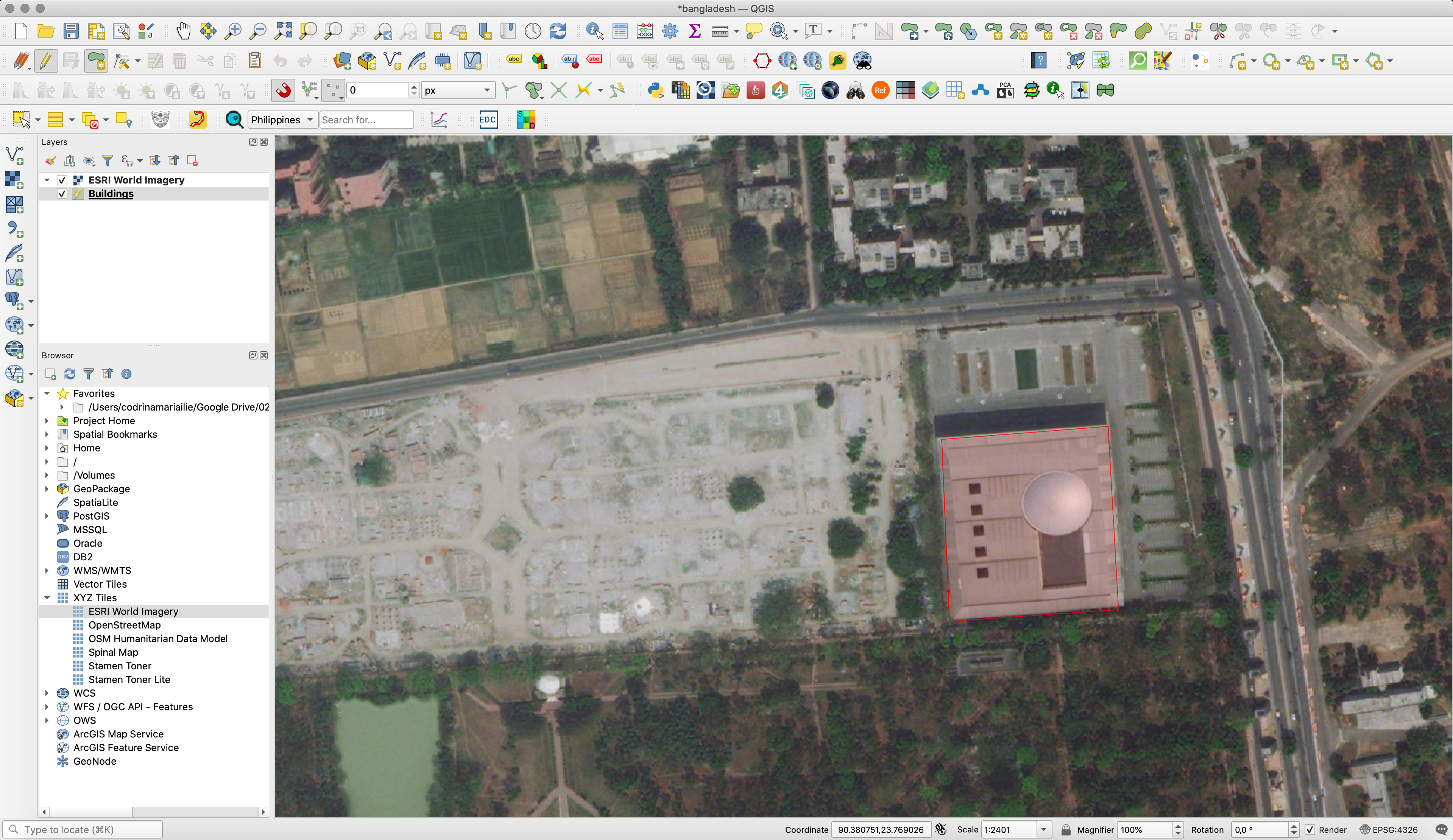Collapse the XYZ Tiles tree node
Viewport: 1453px width, 840px height.
pyautogui.click(x=47, y=597)
